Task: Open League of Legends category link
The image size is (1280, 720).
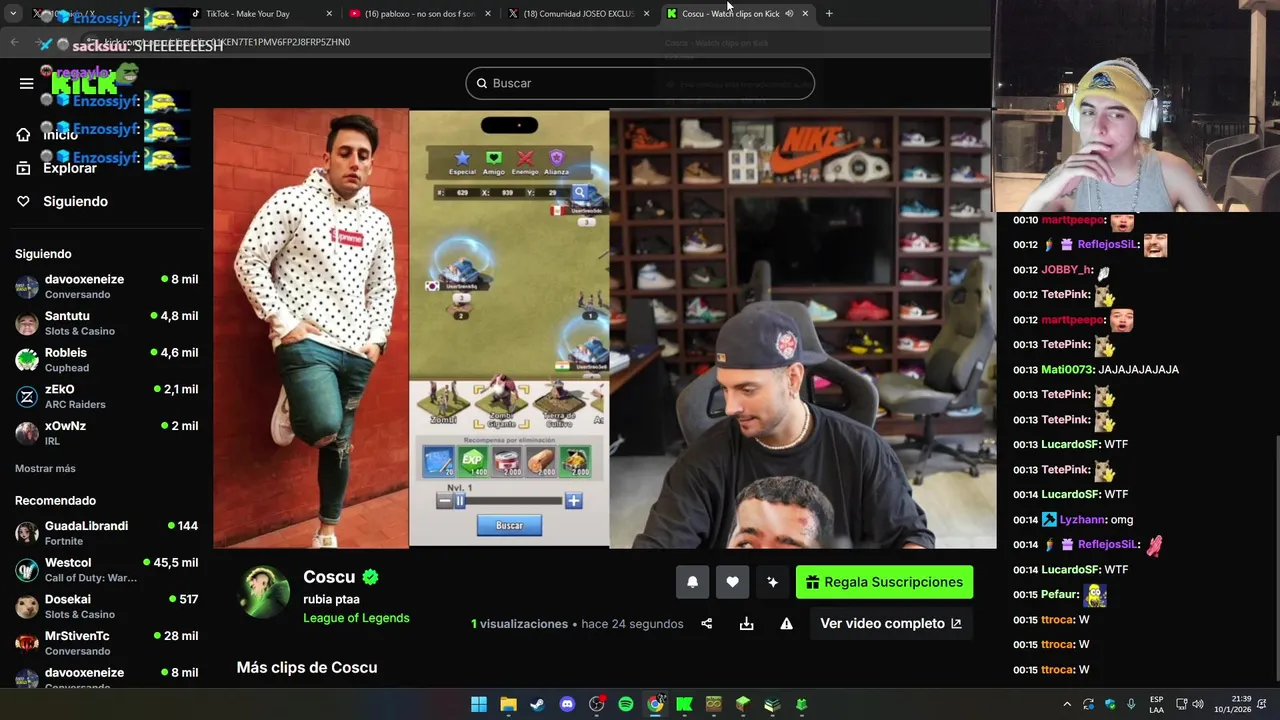Action: pos(356,618)
